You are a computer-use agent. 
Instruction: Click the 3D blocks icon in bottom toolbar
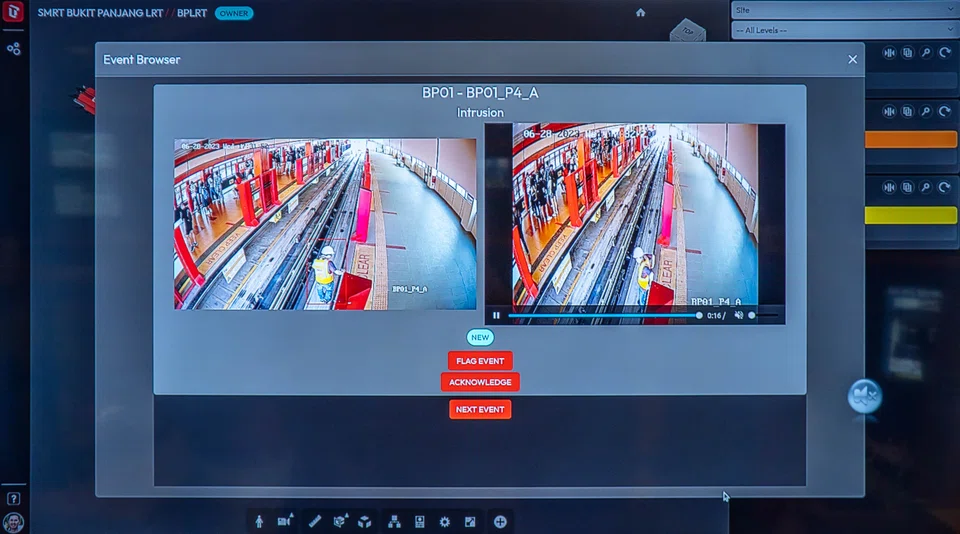(365, 521)
